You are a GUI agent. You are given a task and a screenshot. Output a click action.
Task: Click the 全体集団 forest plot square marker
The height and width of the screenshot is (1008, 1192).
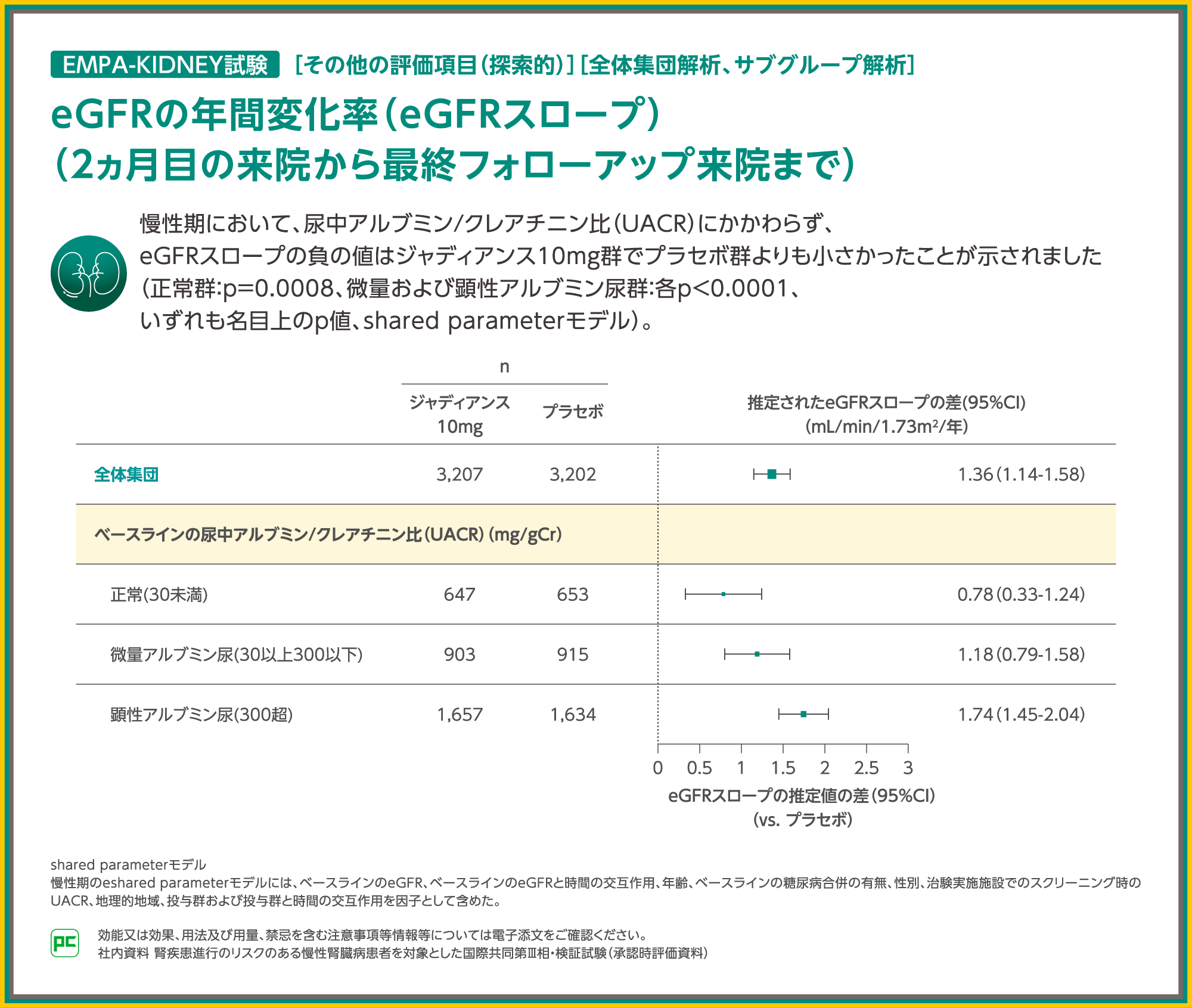[772, 474]
